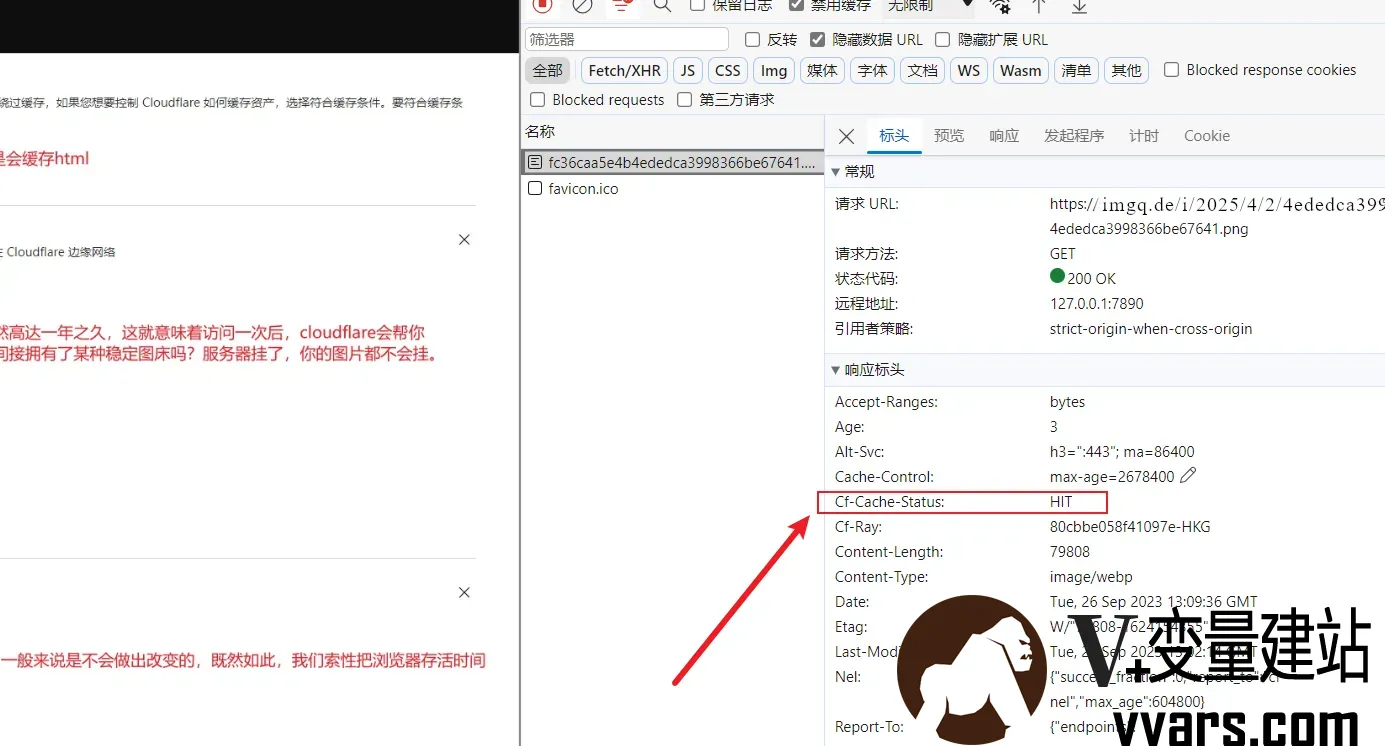This screenshot has width=1385, height=746.
Task: Click the Alt-Svc header value
Action: click(x=1122, y=452)
